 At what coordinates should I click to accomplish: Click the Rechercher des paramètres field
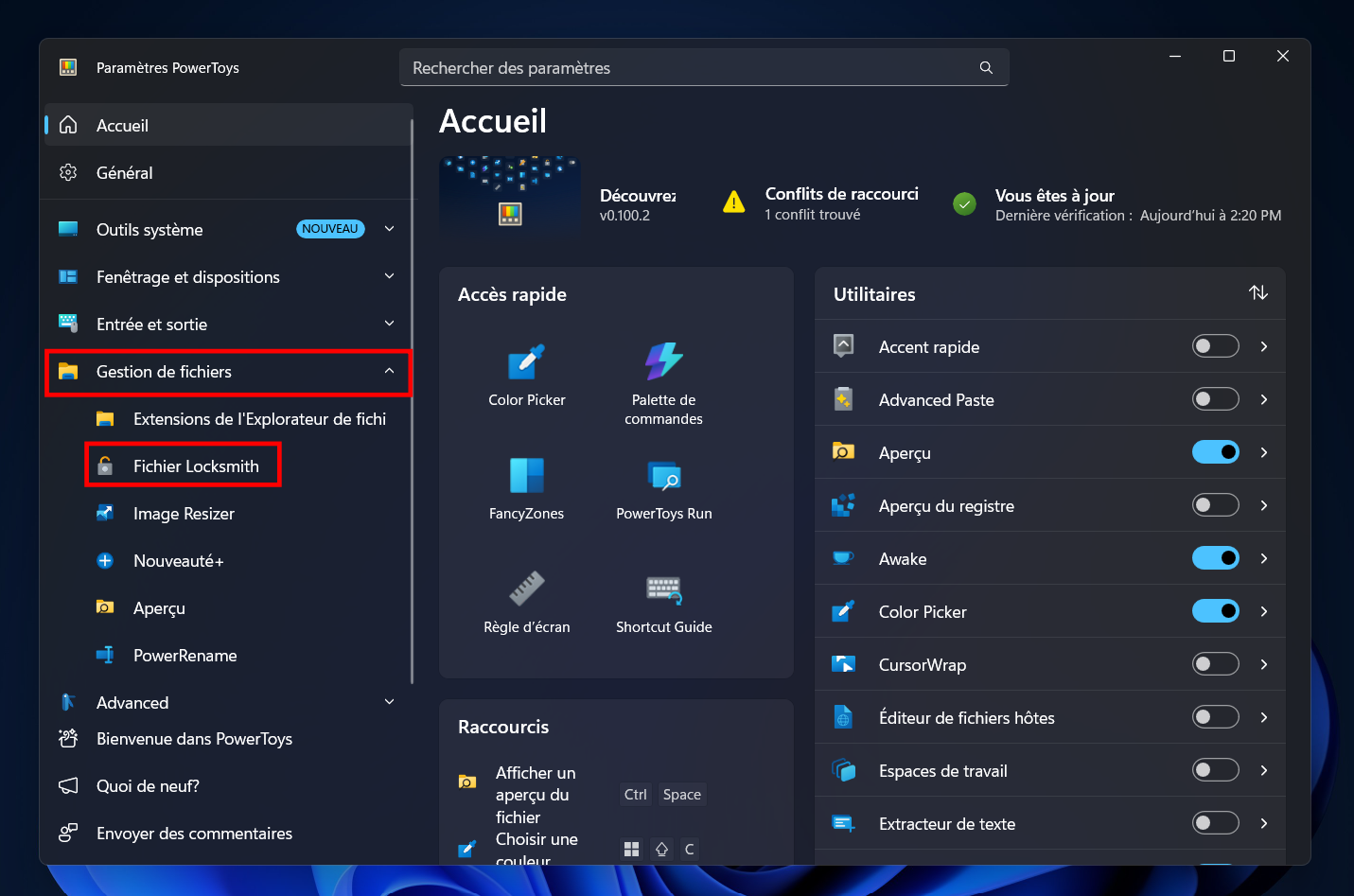point(704,68)
